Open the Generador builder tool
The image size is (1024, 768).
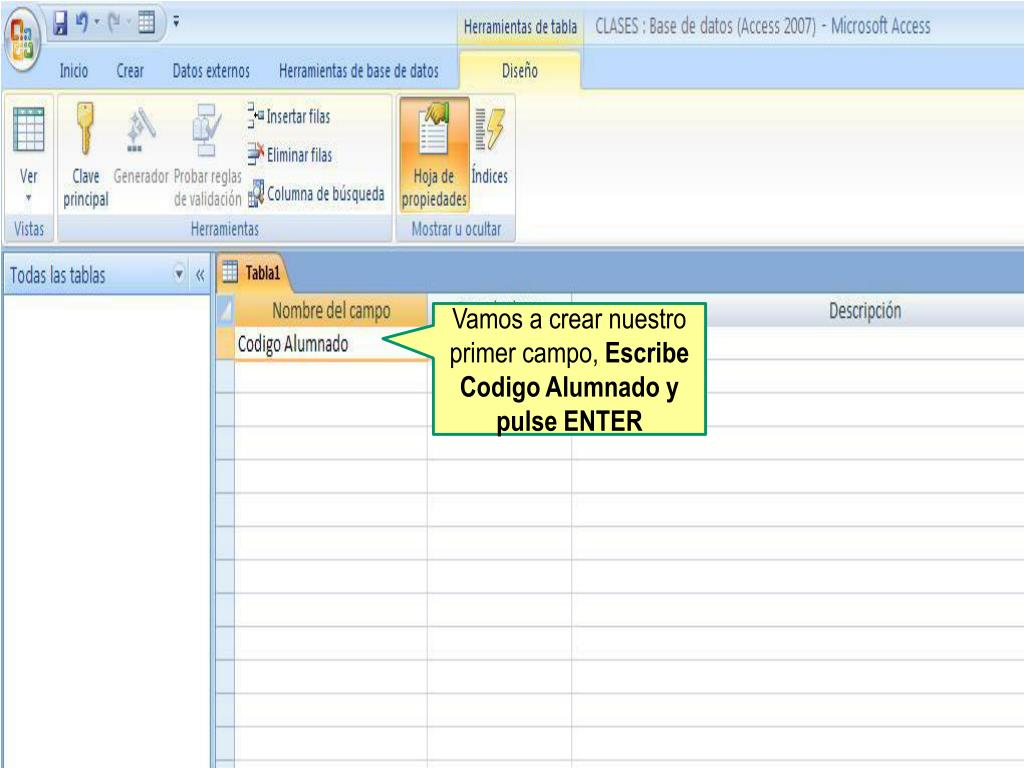[x=141, y=147]
